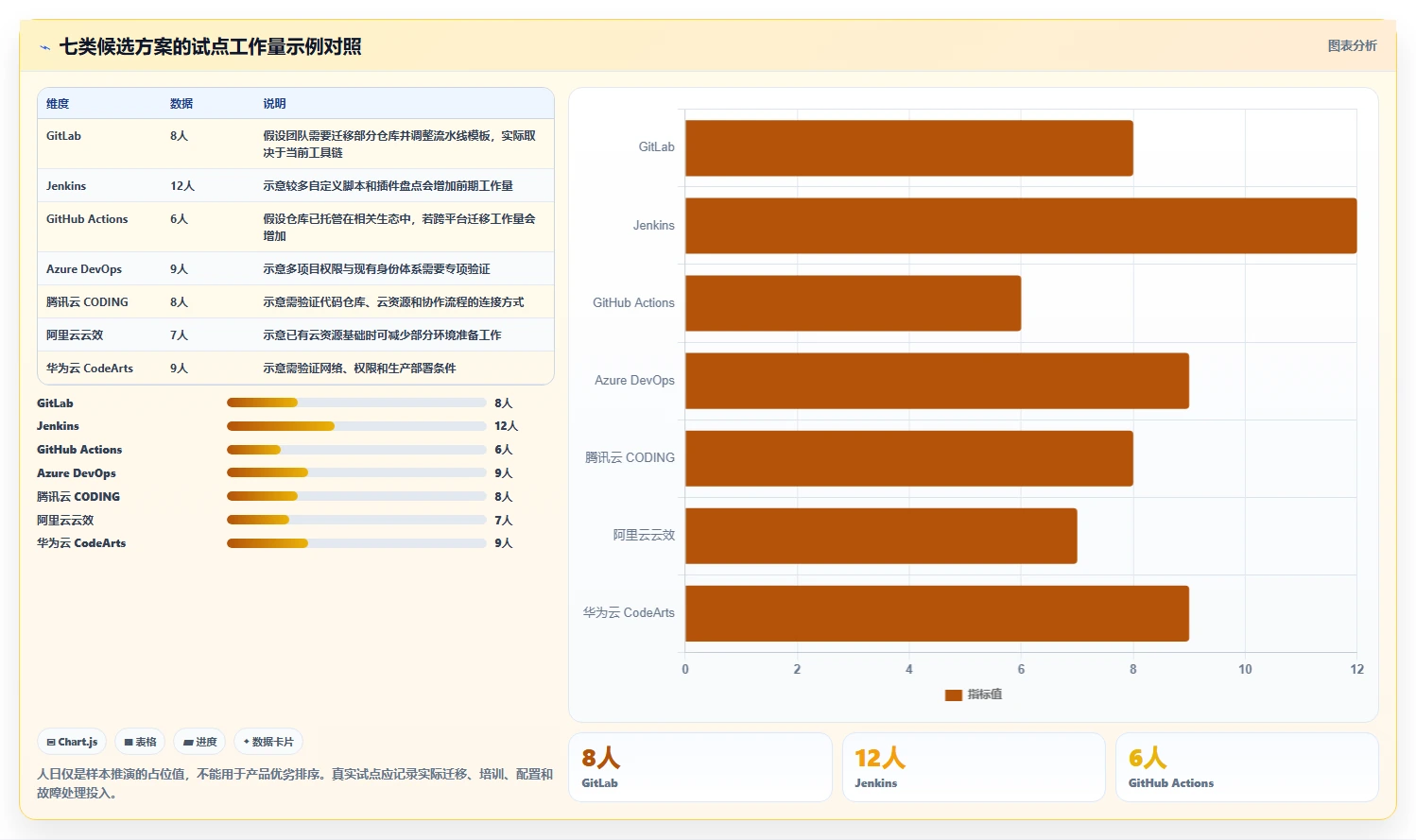Viewport: 1416px width, 840px height.
Task: Select the Chart.js tag chip
Action: 73,742
